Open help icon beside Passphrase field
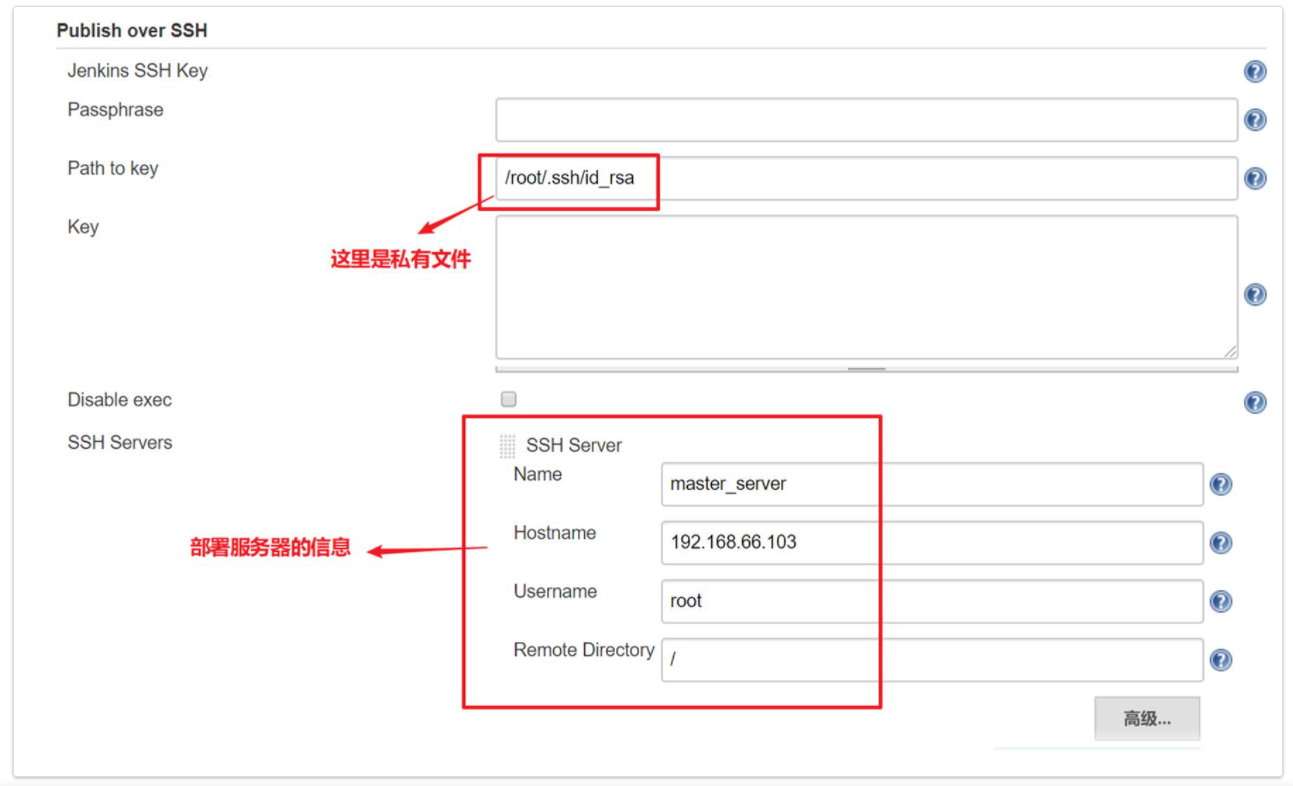Viewport: 1293px width, 786px height. [x=1255, y=120]
